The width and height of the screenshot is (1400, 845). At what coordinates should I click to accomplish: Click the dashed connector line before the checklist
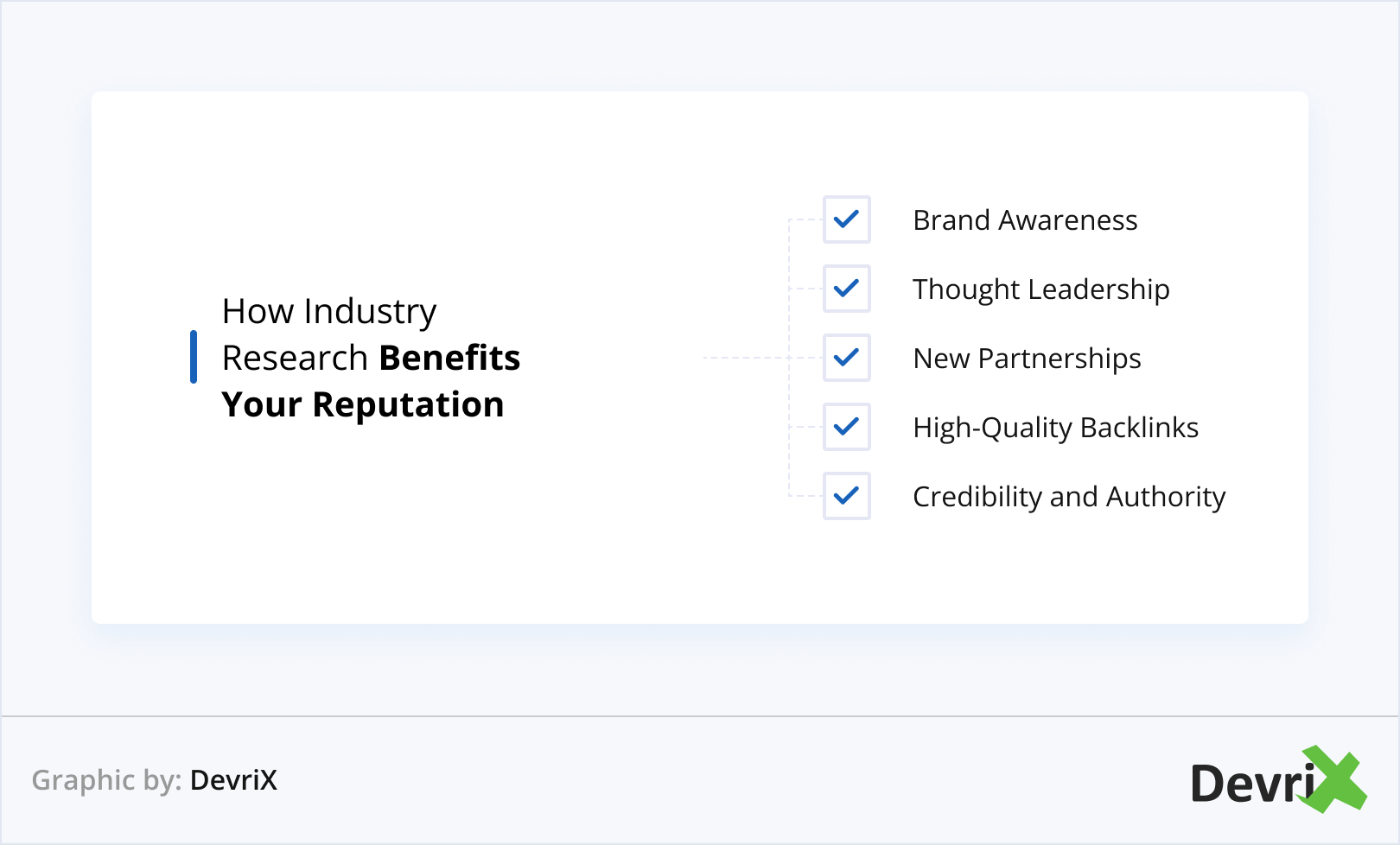[745, 357]
